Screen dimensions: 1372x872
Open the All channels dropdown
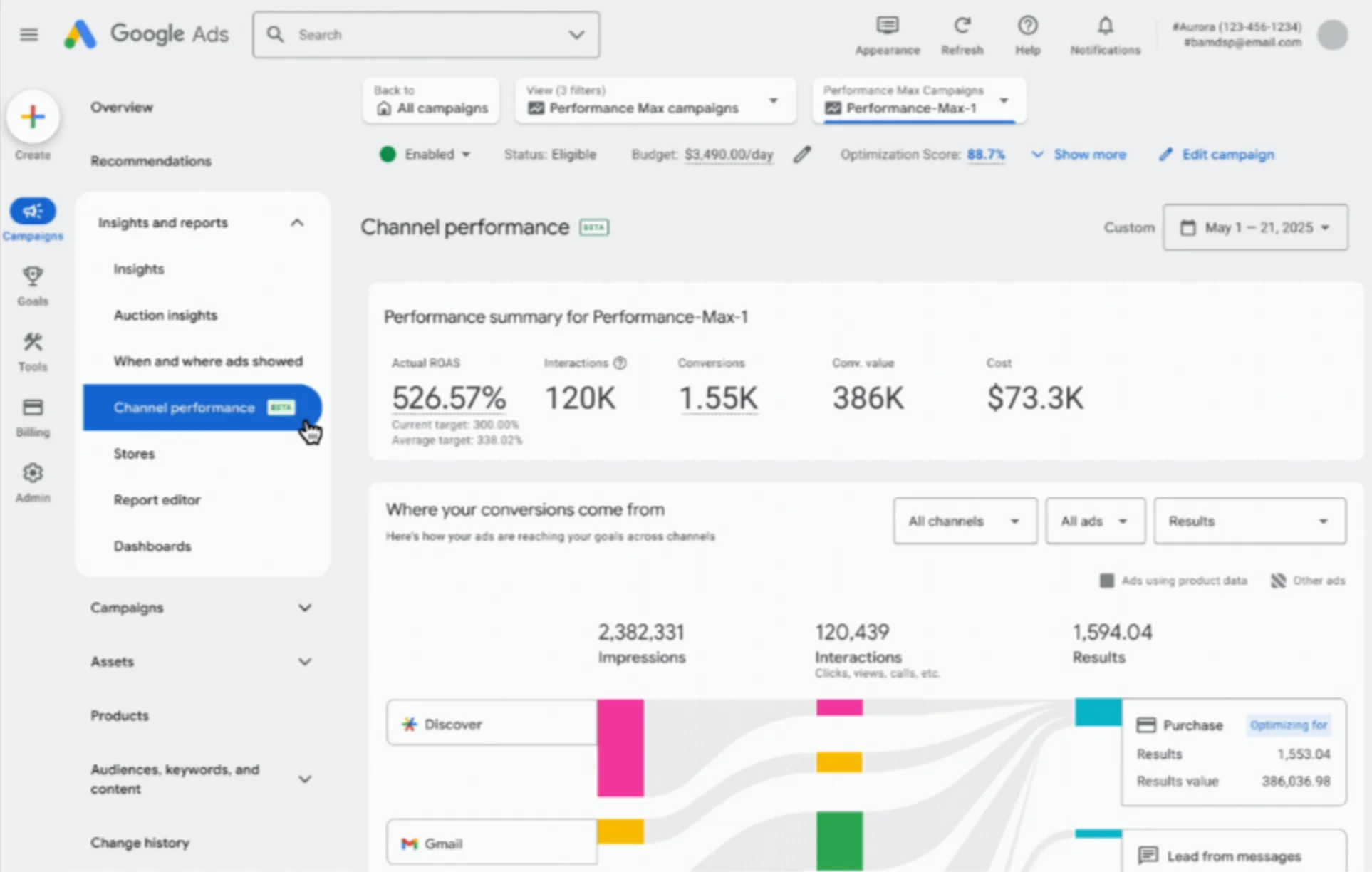(x=965, y=521)
